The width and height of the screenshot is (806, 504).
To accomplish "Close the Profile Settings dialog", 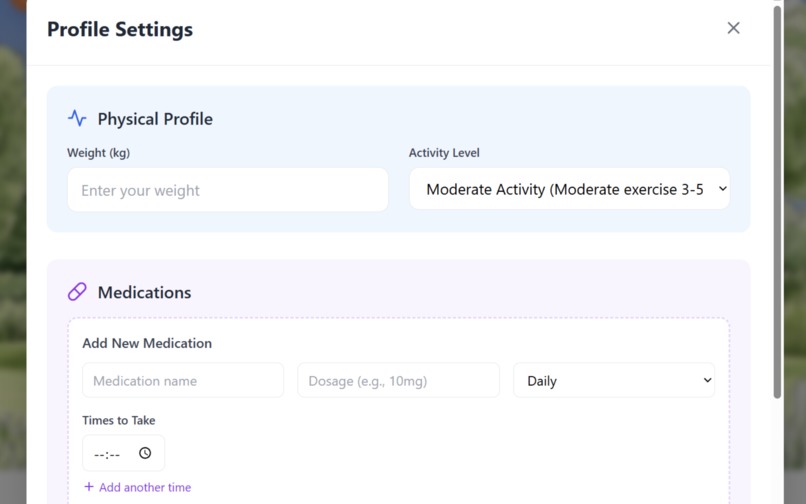I will click(733, 28).
